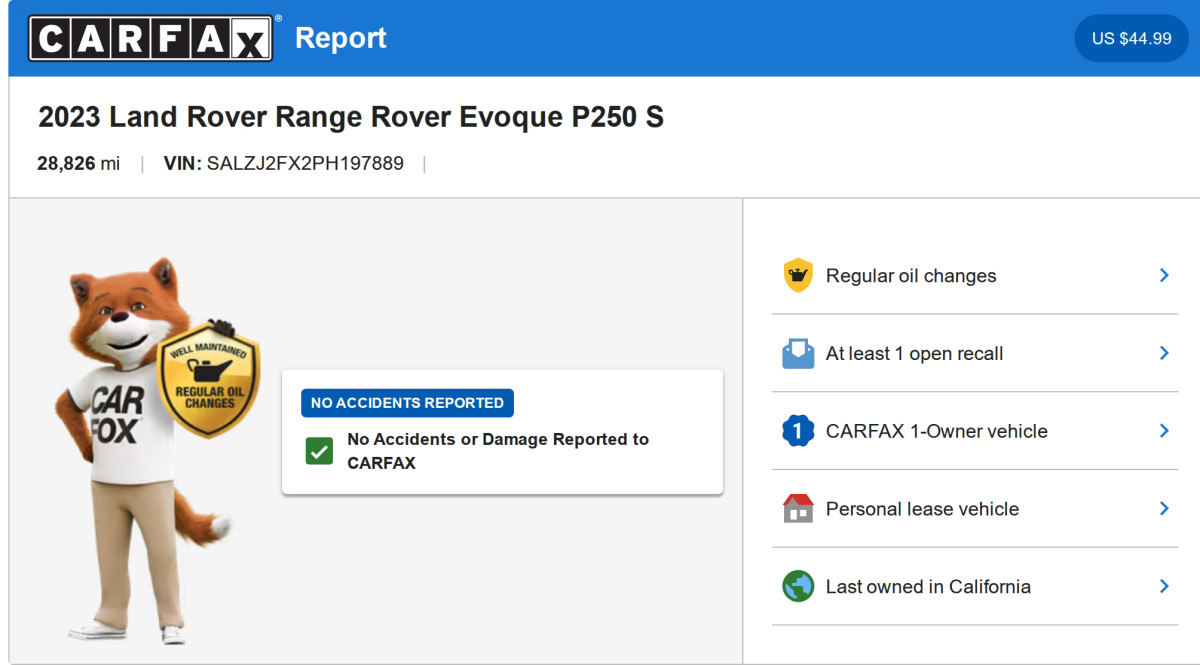
Task: Click the No Accidents Reported blue label
Action: 407,403
